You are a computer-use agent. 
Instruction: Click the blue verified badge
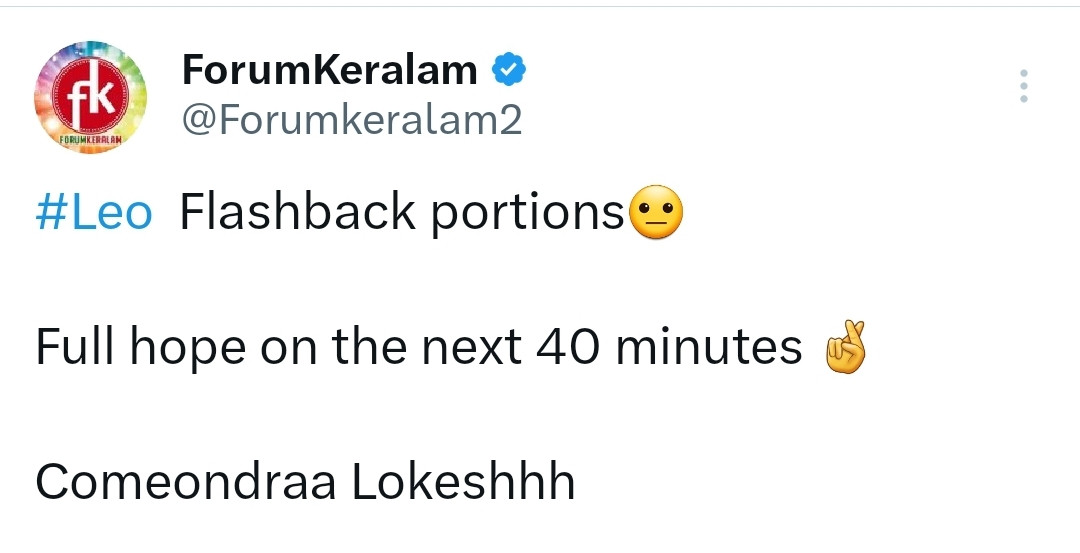click(509, 70)
